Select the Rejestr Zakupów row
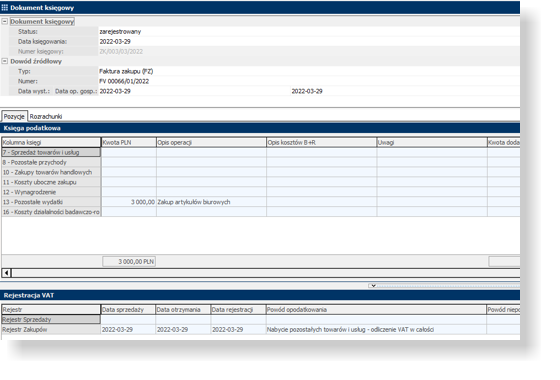The height and width of the screenshot is (380, 560). [x=51, y=330]
